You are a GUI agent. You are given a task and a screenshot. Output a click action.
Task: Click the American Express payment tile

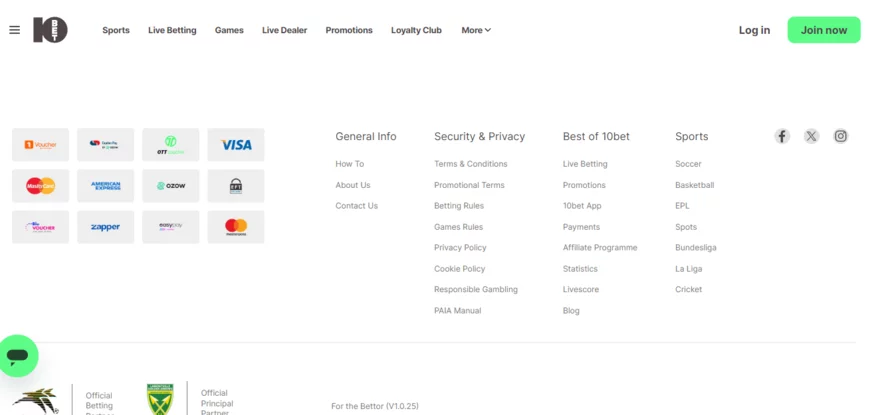pyautogui.click(x=106, y=186)
